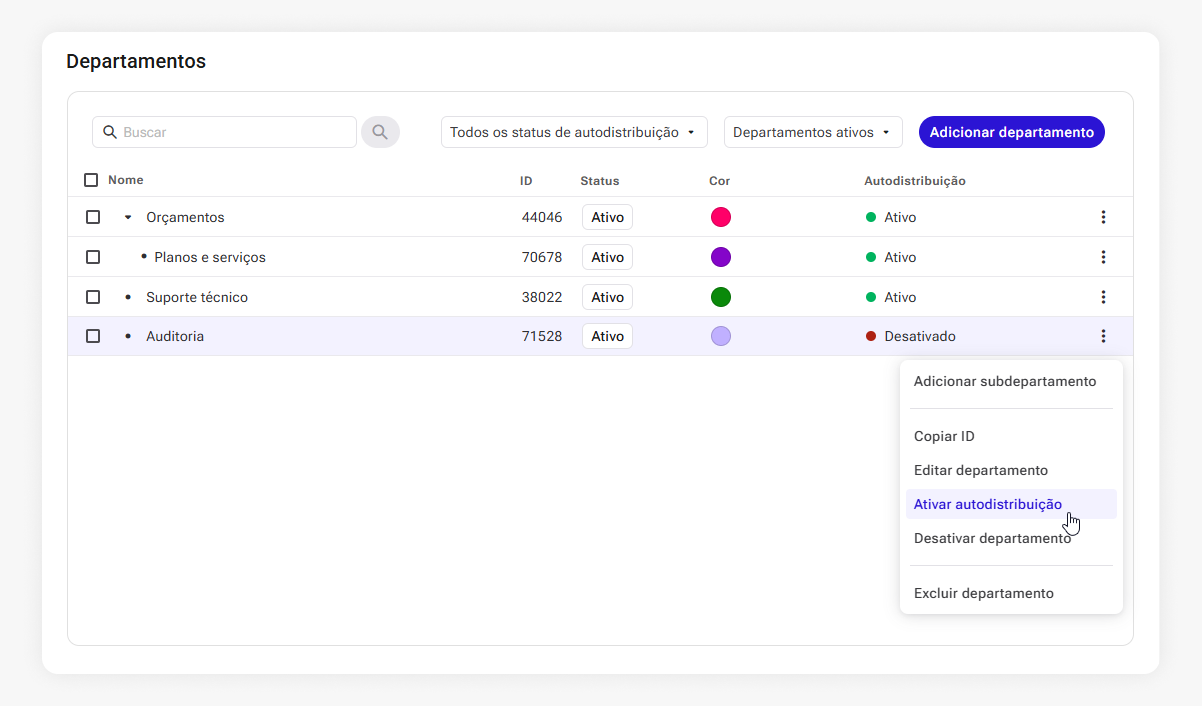The width and height of the screenshot is (1202, 706).
Task: Open the Orçamentos row three-dot menu
Action: 1103,217
